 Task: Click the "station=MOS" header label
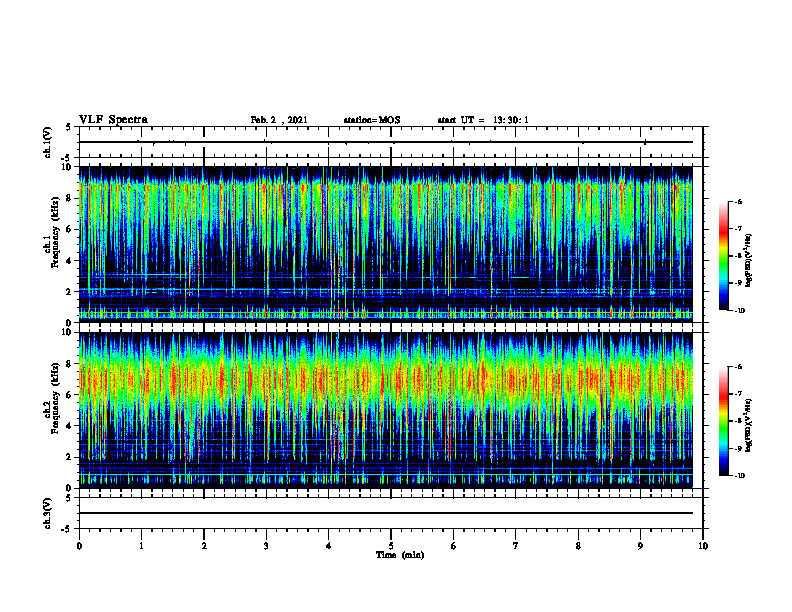(x=372, y=120)
